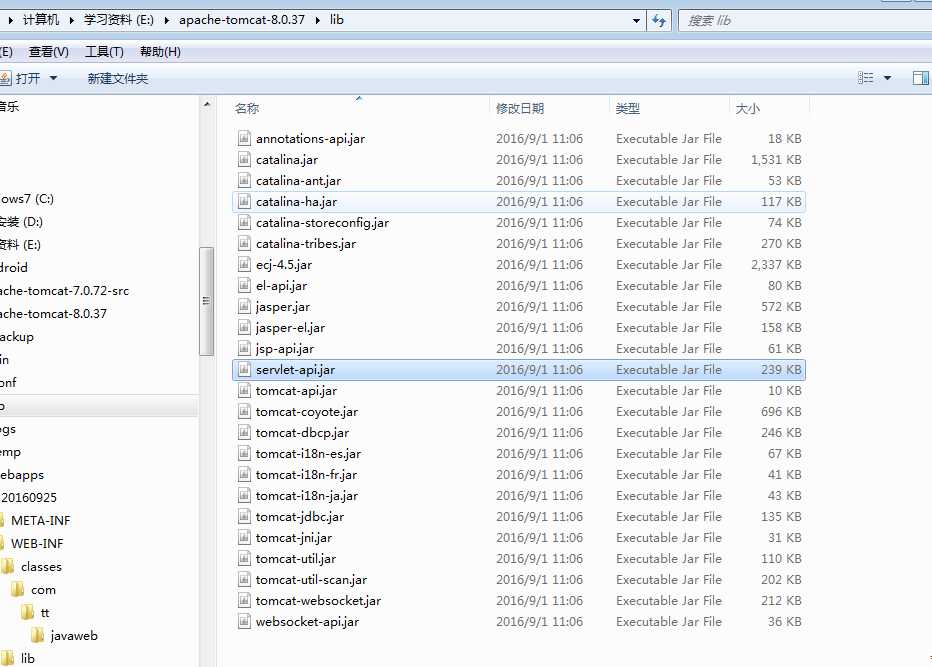Click the ecj-4.5.jar file icon
The width and height of the screenshot is (932, 667).
click(244, 265)
